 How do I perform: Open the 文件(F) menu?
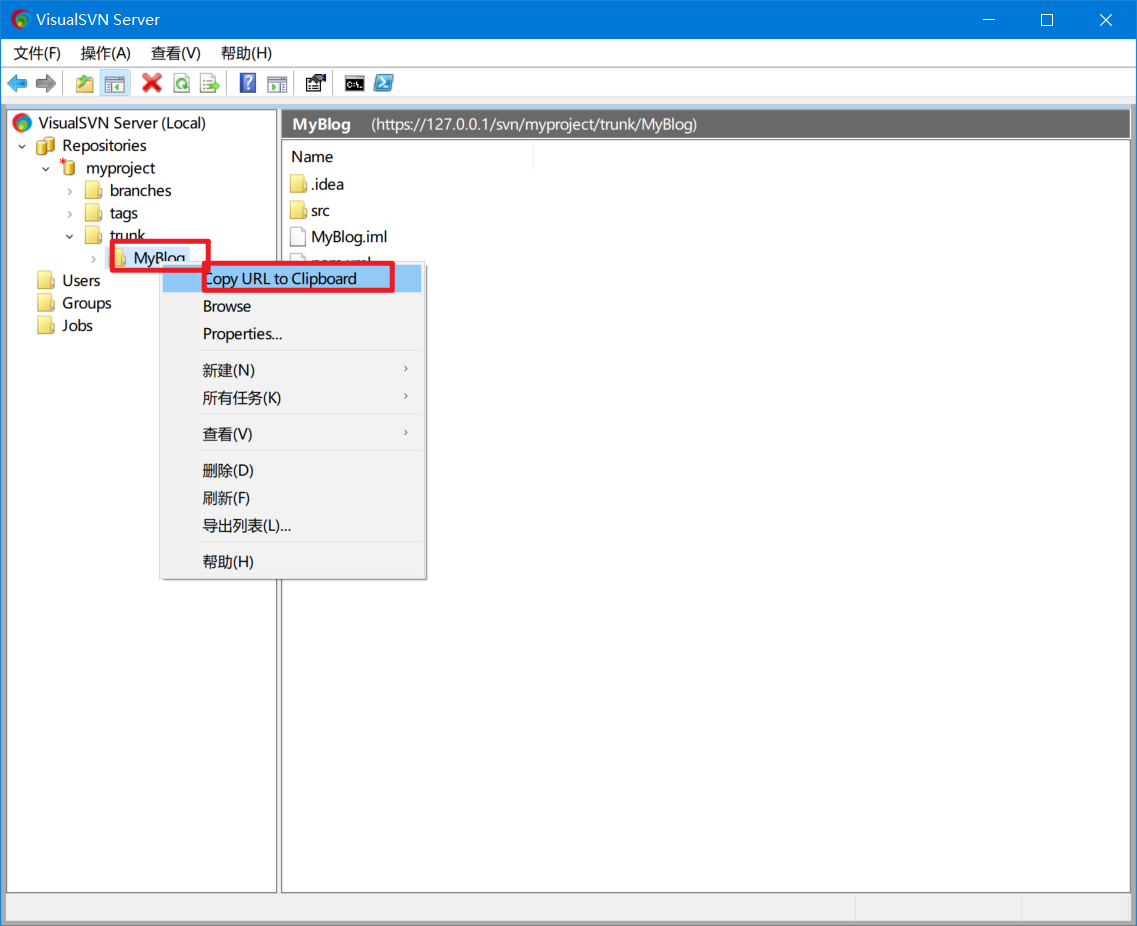[x=37, y=54]
